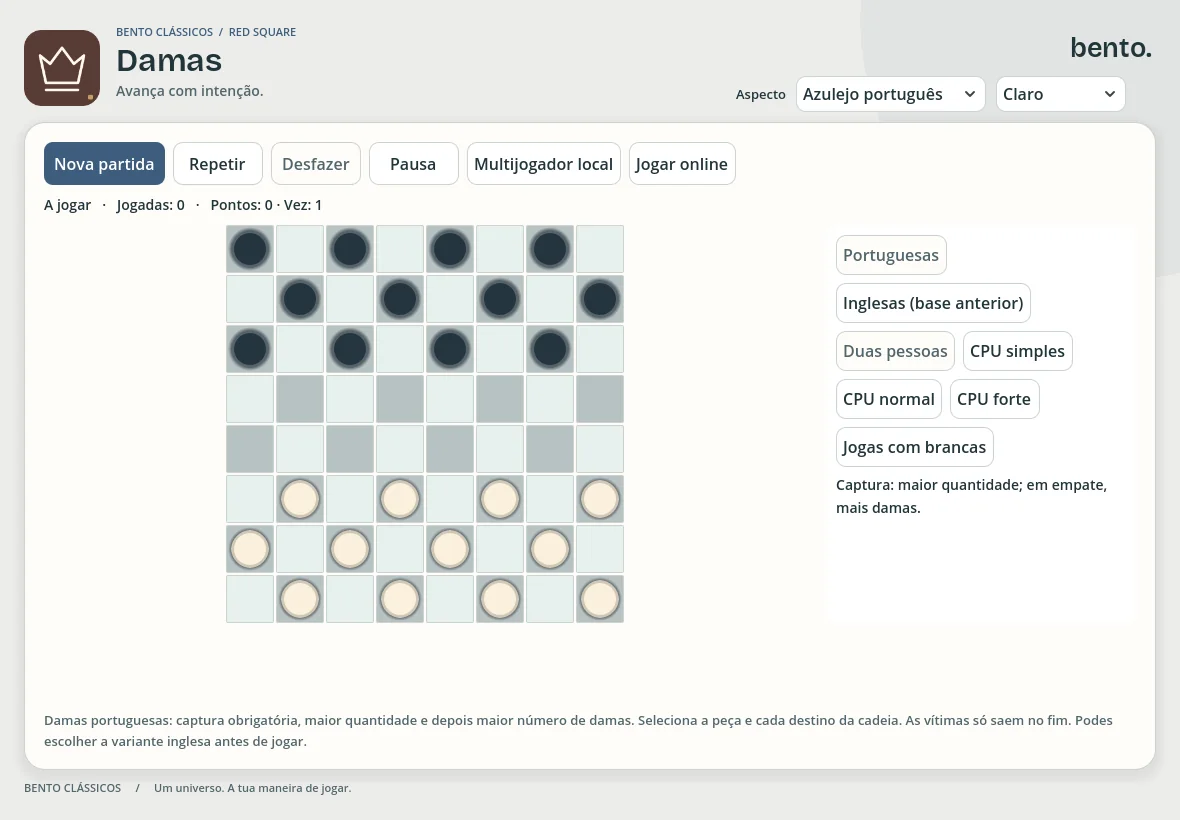Click Jogar online button
Screen dimensions: 1180x820
682,164
